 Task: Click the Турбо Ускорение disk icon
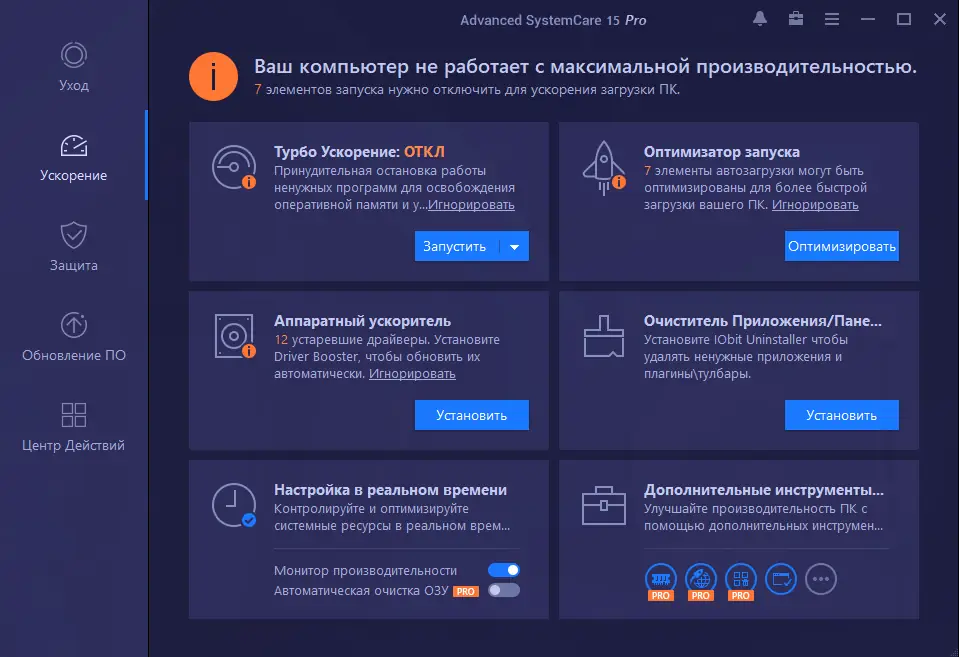(x=234, y=167)
